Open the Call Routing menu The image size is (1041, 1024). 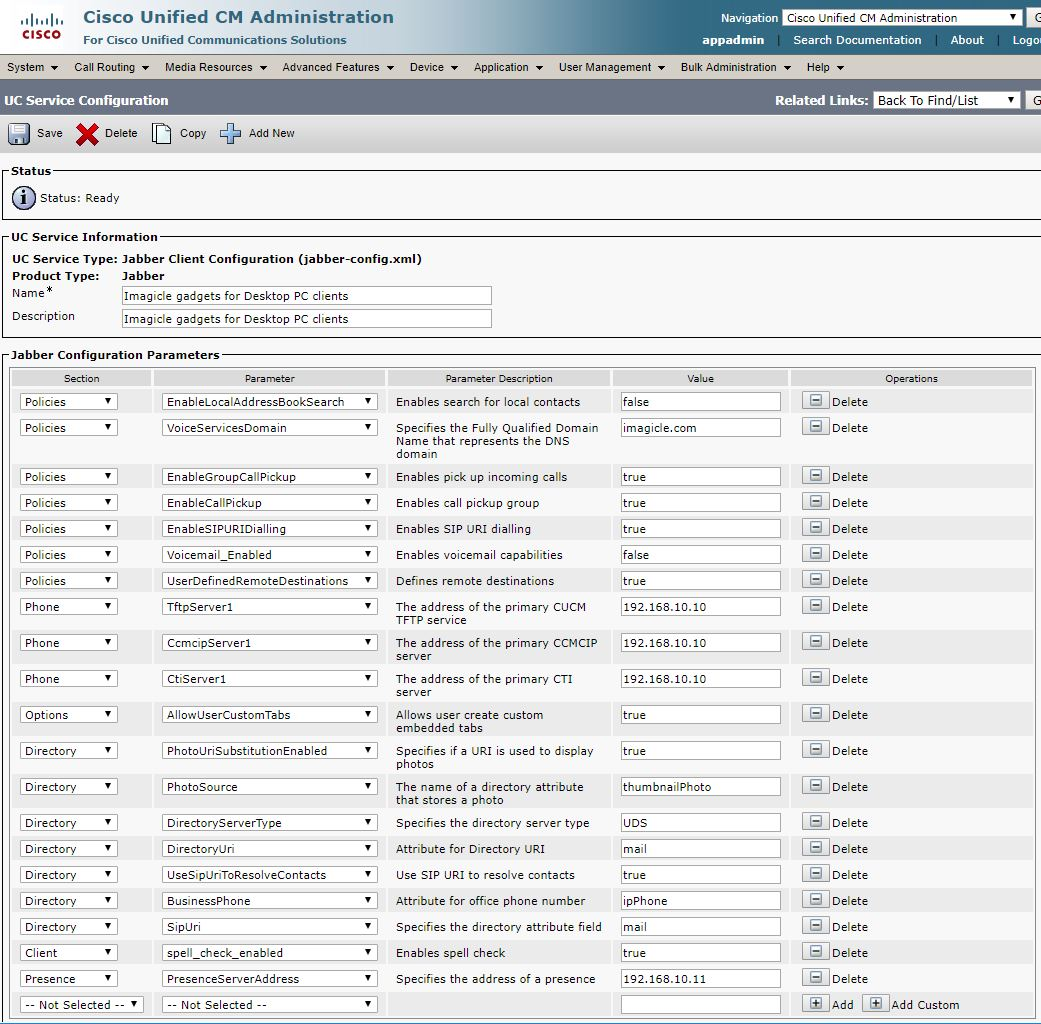tap(111, 67)
